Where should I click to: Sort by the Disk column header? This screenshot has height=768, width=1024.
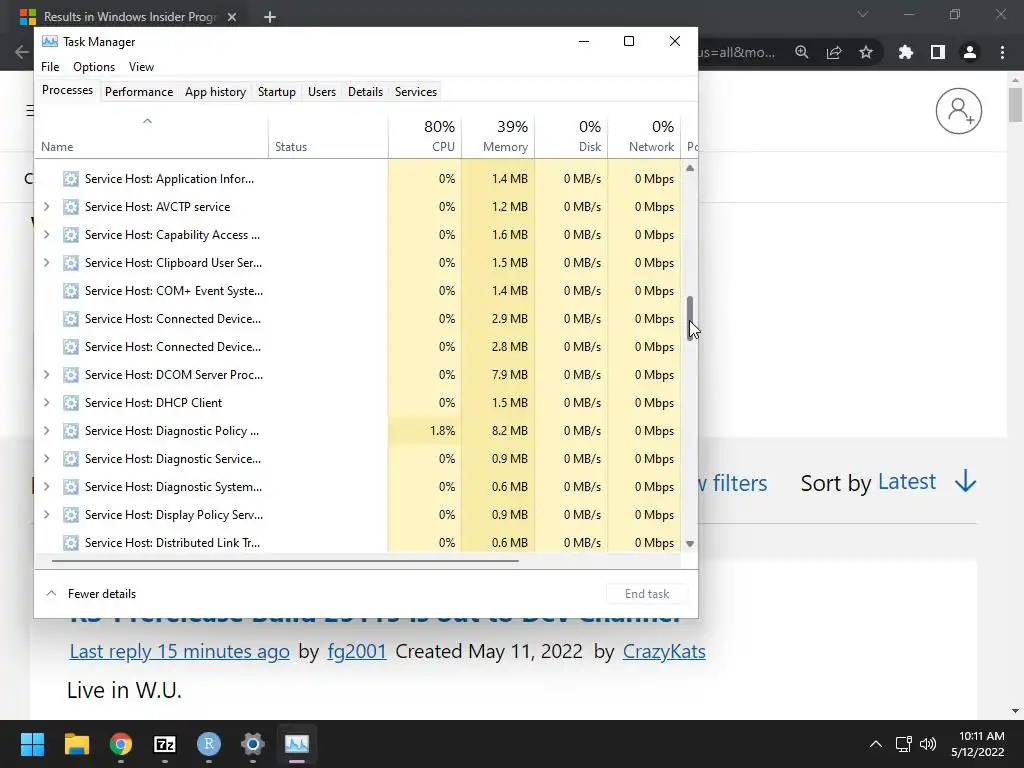[571, 136]
